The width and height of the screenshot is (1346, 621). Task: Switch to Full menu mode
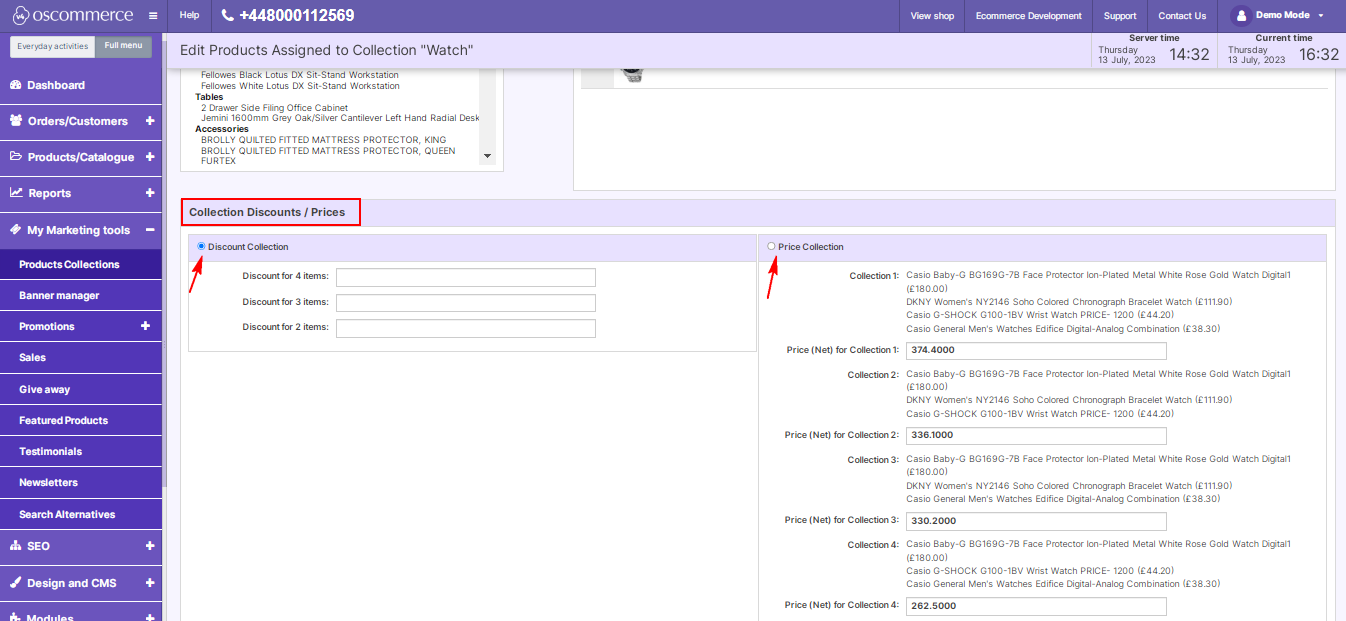point(124,46)
